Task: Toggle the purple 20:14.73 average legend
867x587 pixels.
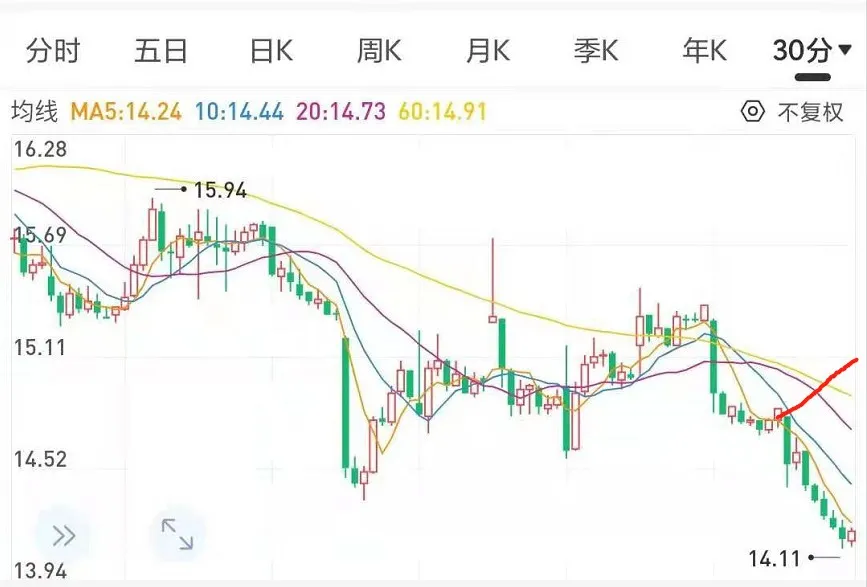Action: 341,112
